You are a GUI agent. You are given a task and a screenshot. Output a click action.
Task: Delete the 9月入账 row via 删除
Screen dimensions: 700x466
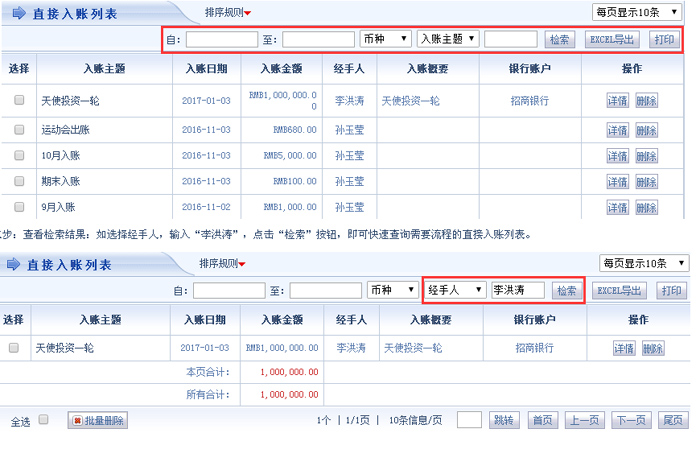[x=646, y=207]
